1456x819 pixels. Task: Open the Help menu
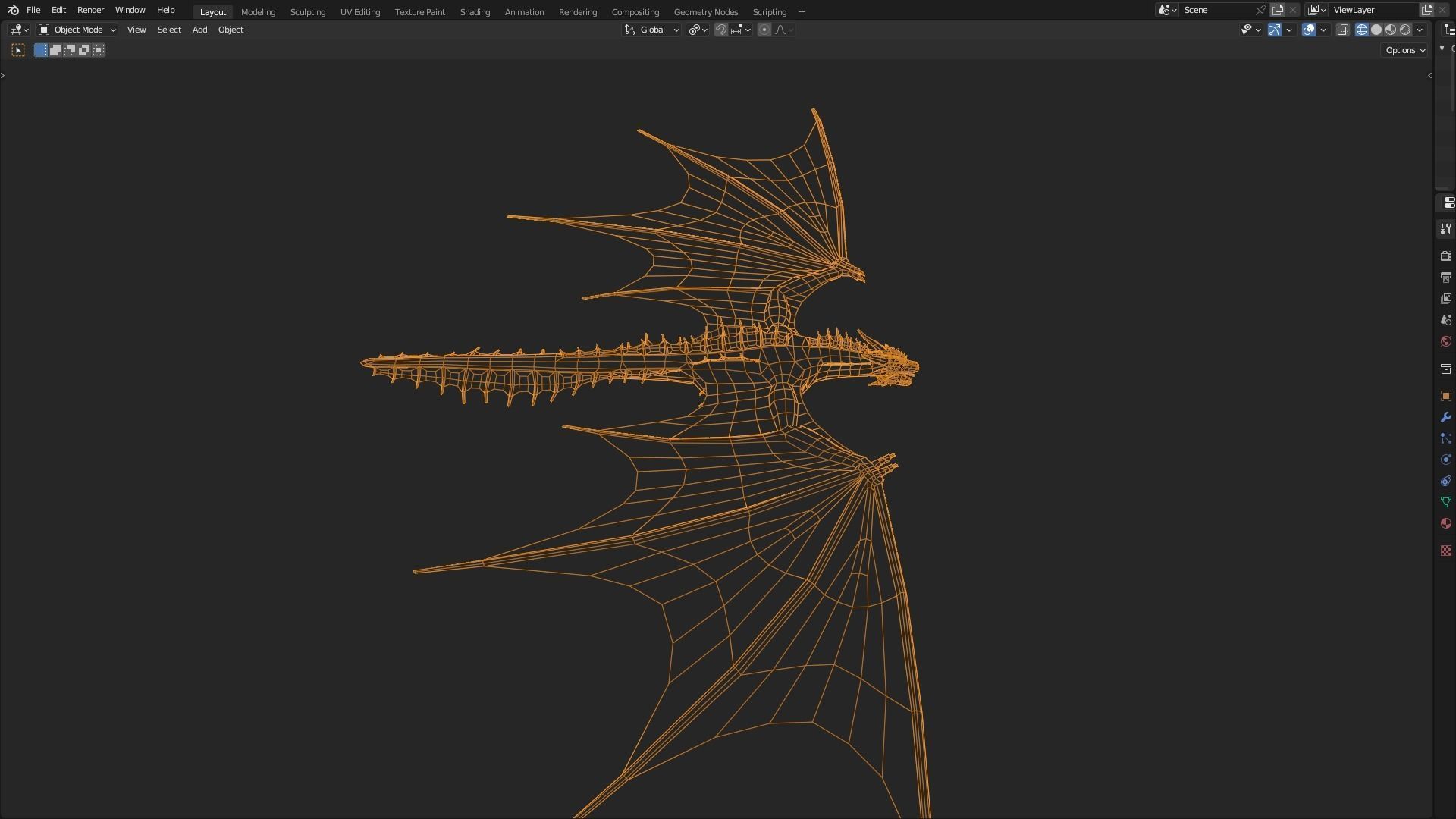coord(165,10)
